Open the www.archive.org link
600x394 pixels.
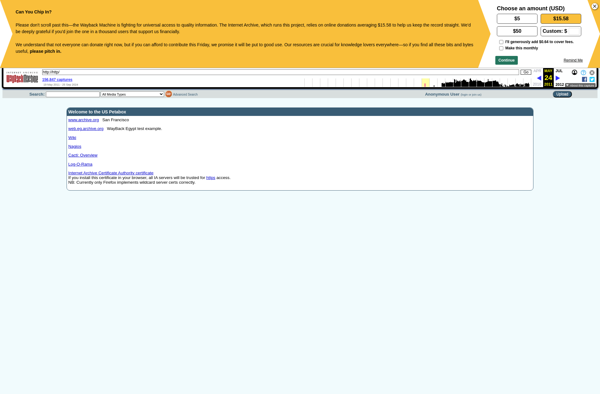83,120
